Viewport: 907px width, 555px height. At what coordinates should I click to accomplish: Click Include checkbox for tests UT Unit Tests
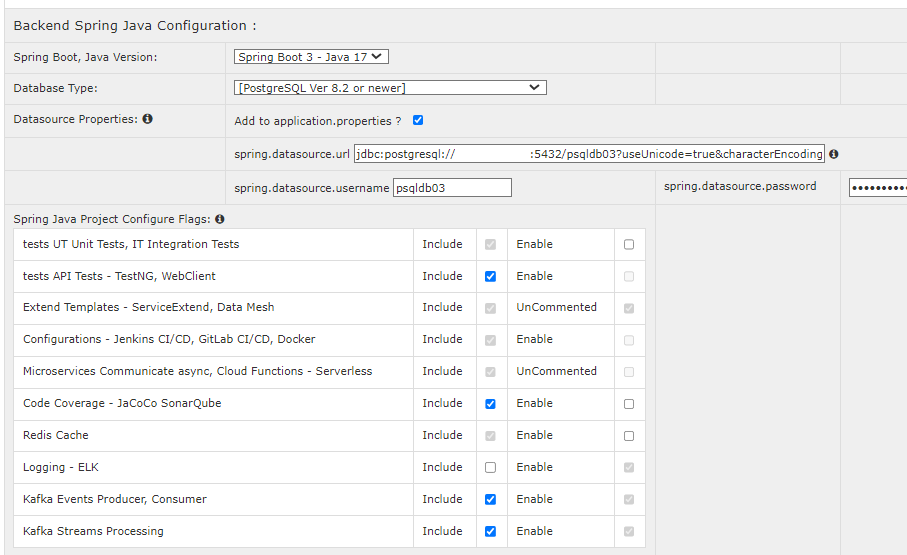491,244
